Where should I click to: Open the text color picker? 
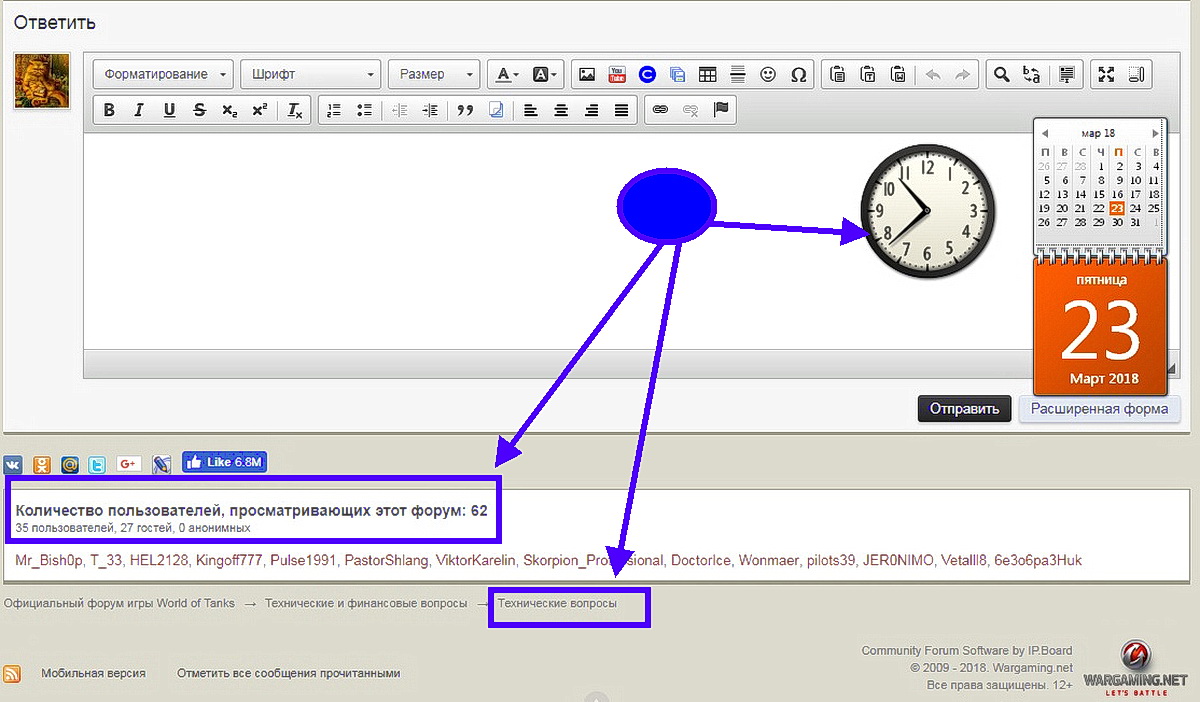(x=508, y=74)
